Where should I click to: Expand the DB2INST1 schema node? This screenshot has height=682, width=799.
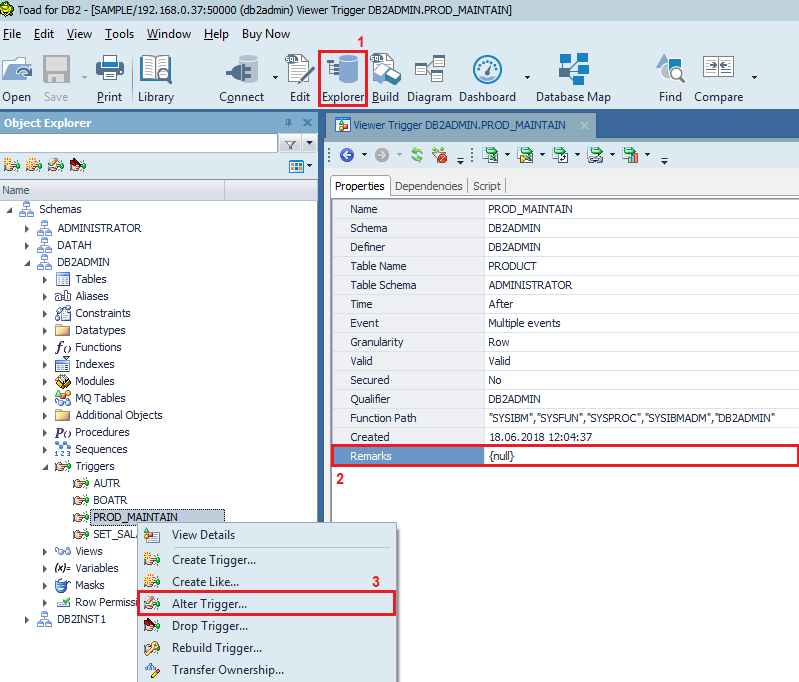tap(28, 619)
